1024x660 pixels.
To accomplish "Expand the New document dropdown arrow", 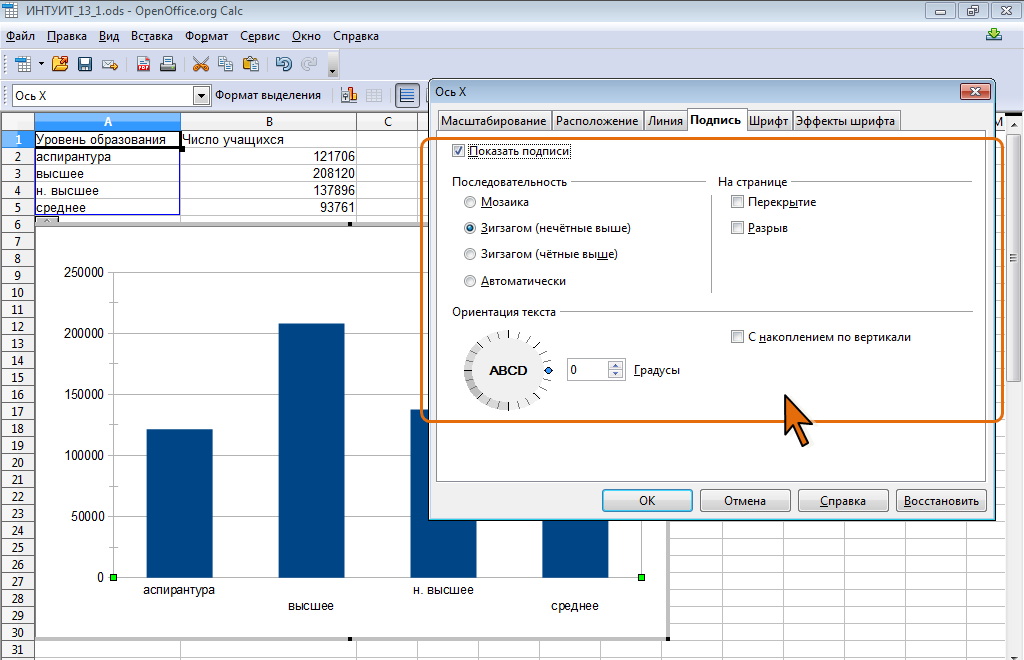I will coord(41,64).
